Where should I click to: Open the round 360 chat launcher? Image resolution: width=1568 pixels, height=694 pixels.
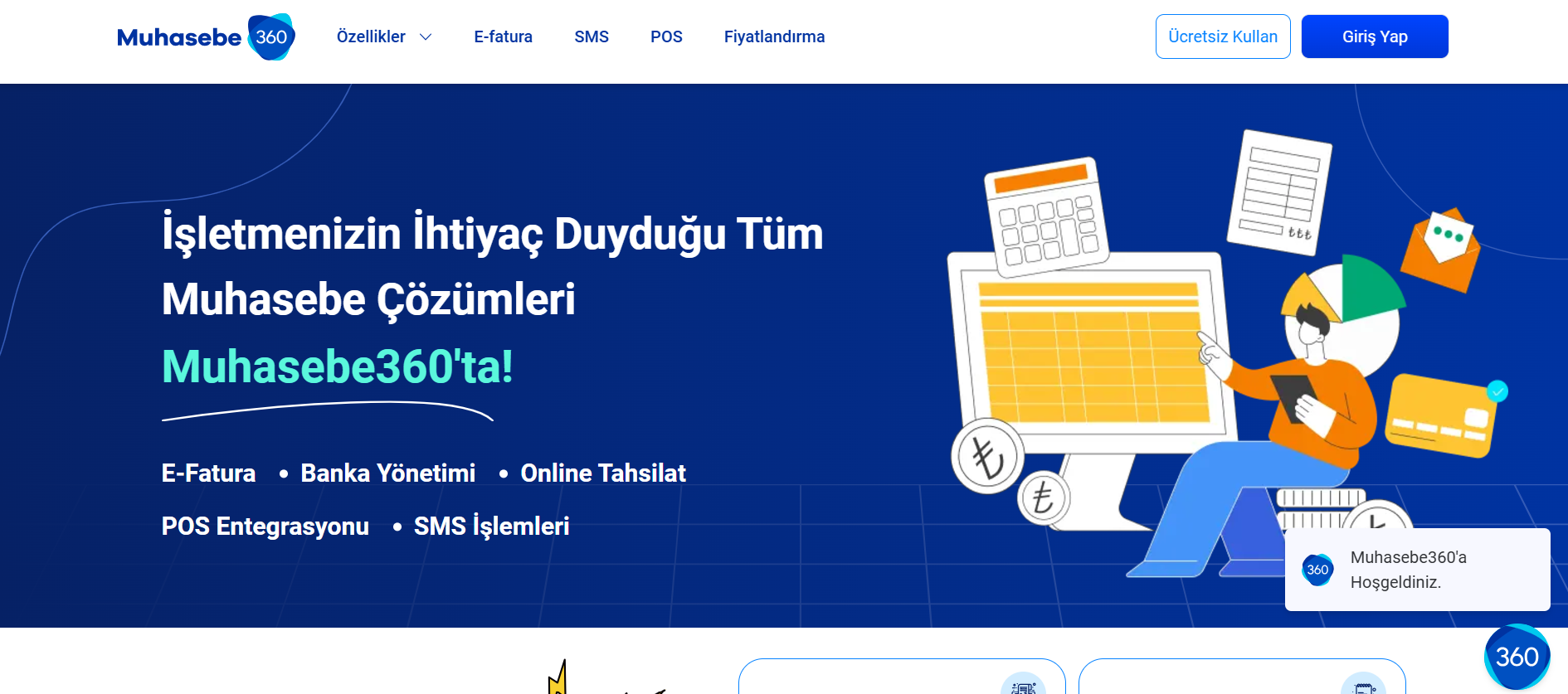[x=1517, y=657]
